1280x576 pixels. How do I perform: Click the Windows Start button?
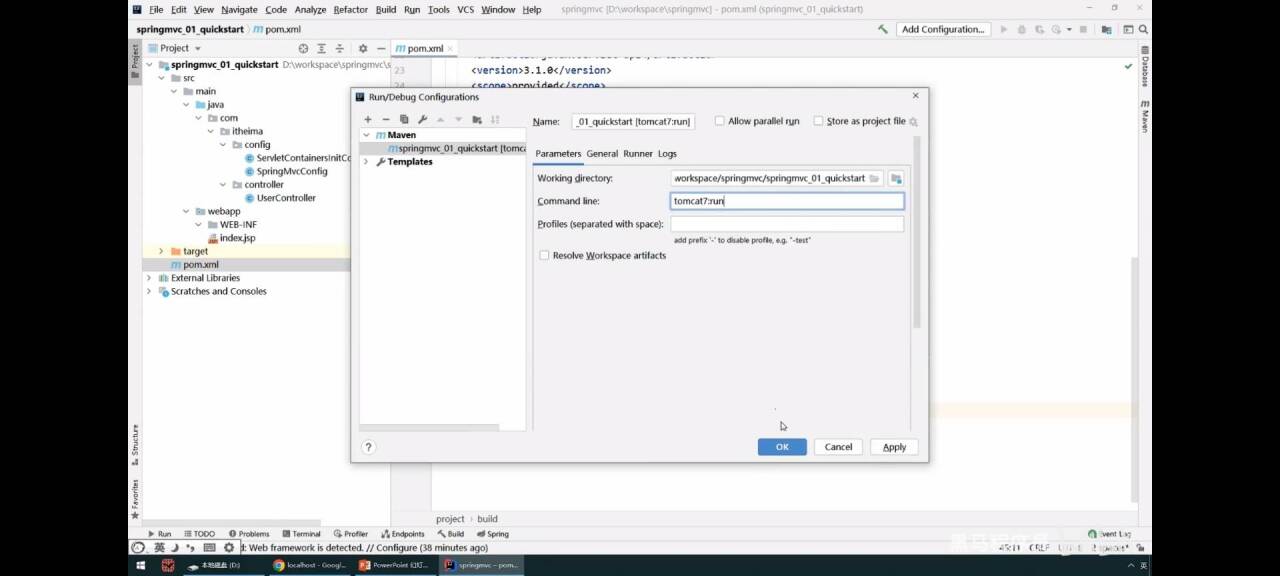point(139,565)
